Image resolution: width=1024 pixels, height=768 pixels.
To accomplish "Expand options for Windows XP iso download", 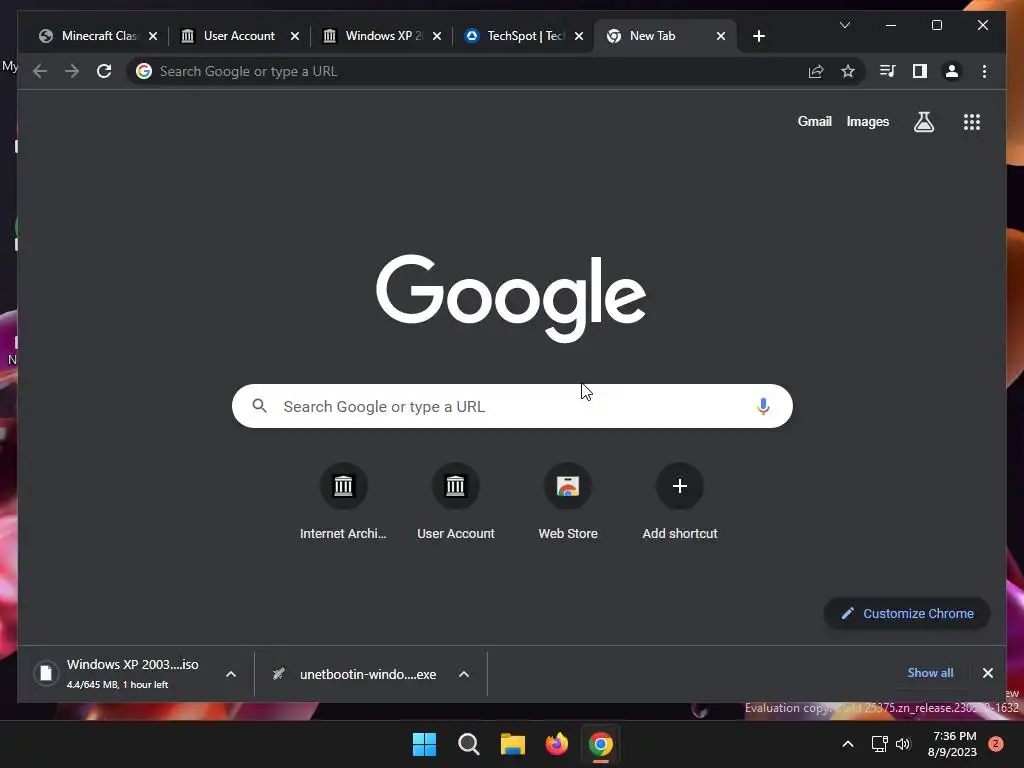I will point(231,674).
